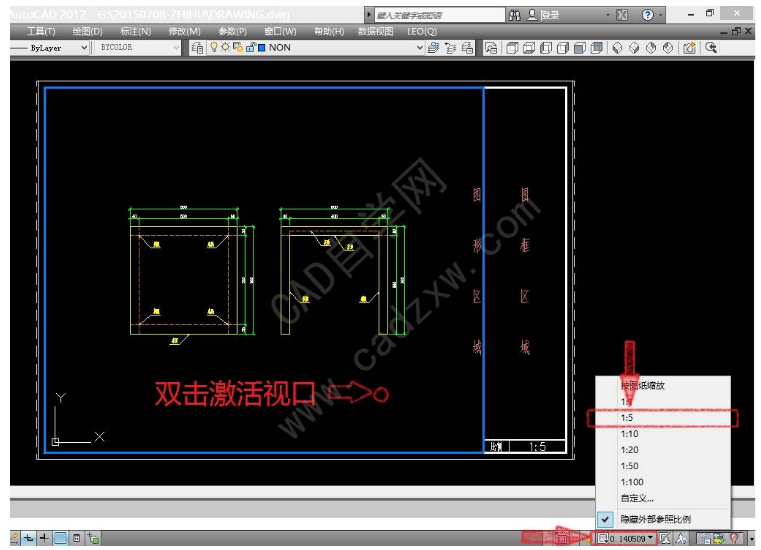Select NE Isometric view icon
Image resolution: width=761 pixels, height=550 pixels.
[651, 48]
